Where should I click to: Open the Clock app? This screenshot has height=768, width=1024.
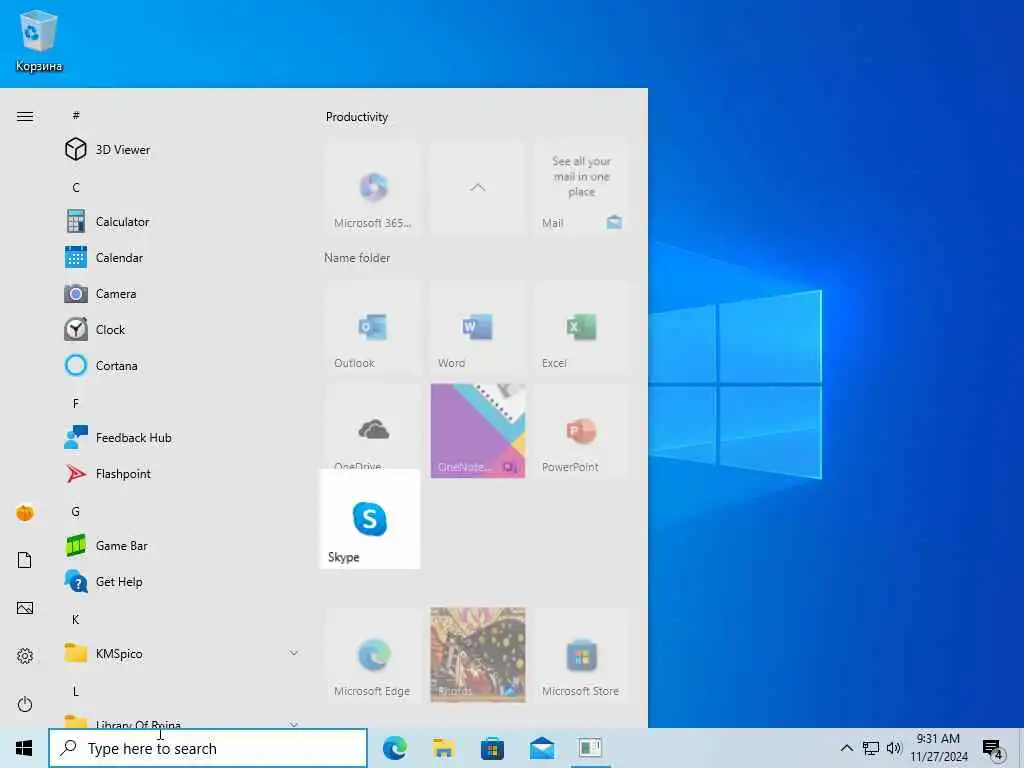pos(180,329)
